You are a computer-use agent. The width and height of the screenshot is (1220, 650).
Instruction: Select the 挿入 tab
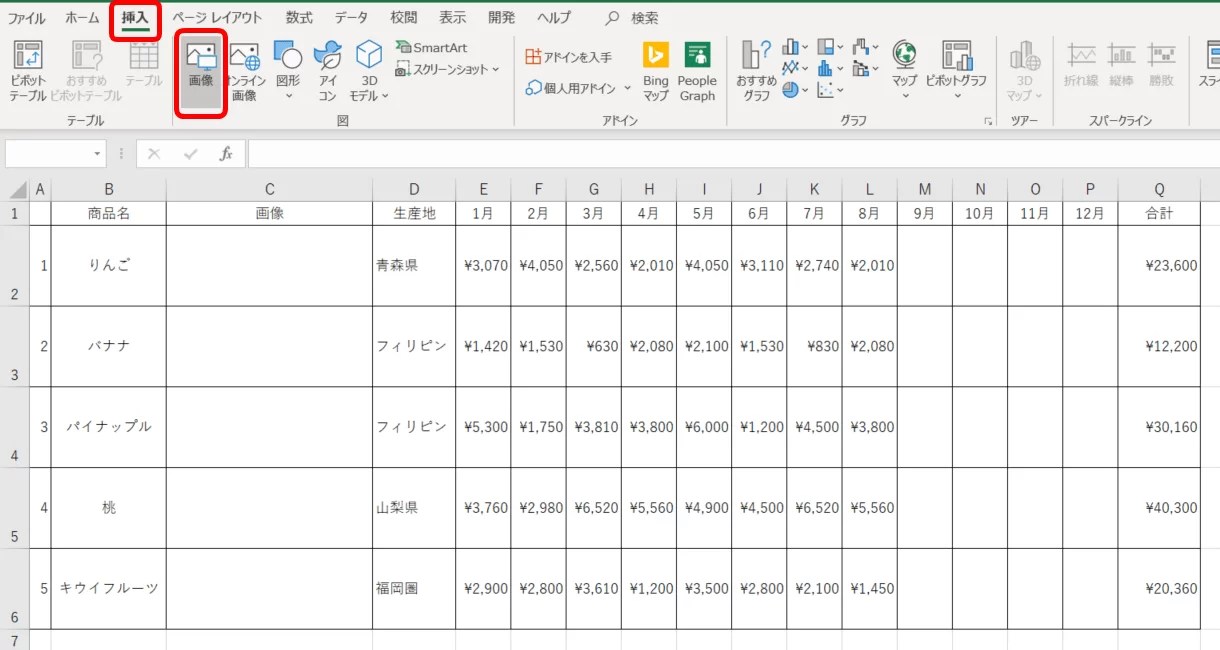[x=135, y=18]
